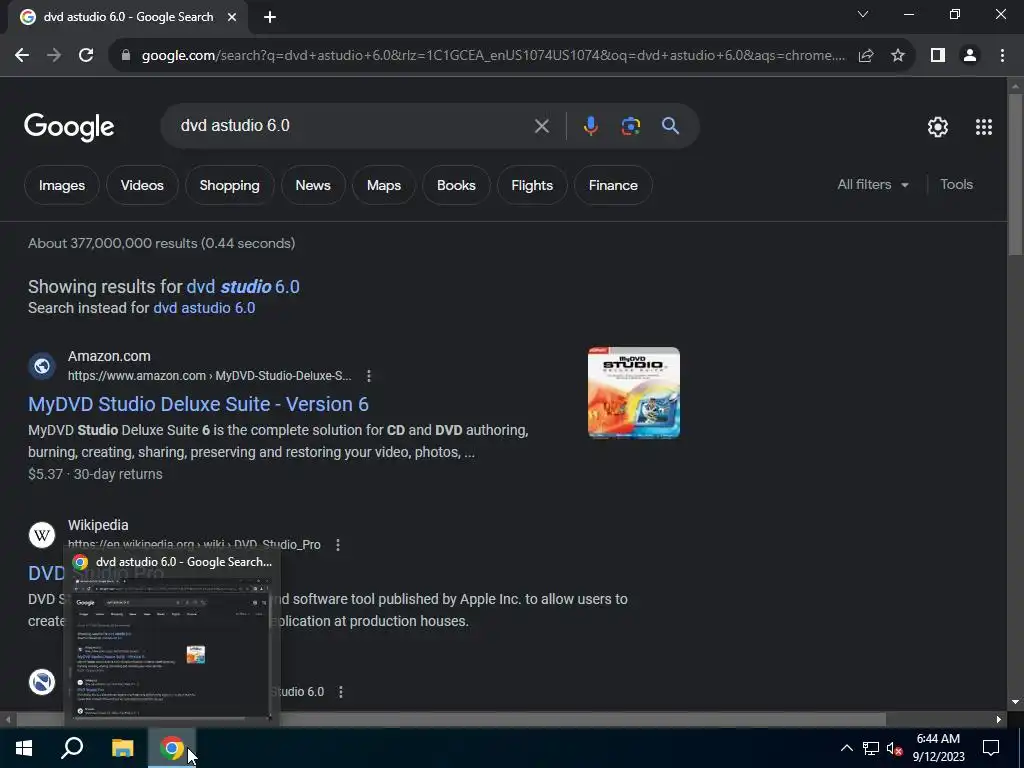Clear the search box with the X icon

point(541,126)
